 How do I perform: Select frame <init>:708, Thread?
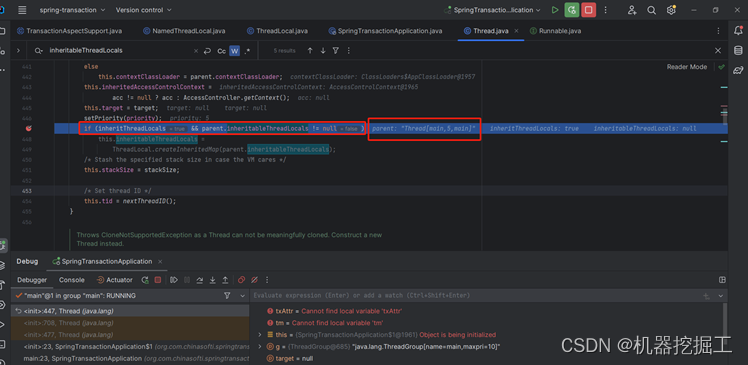click(x=130, y=323)
